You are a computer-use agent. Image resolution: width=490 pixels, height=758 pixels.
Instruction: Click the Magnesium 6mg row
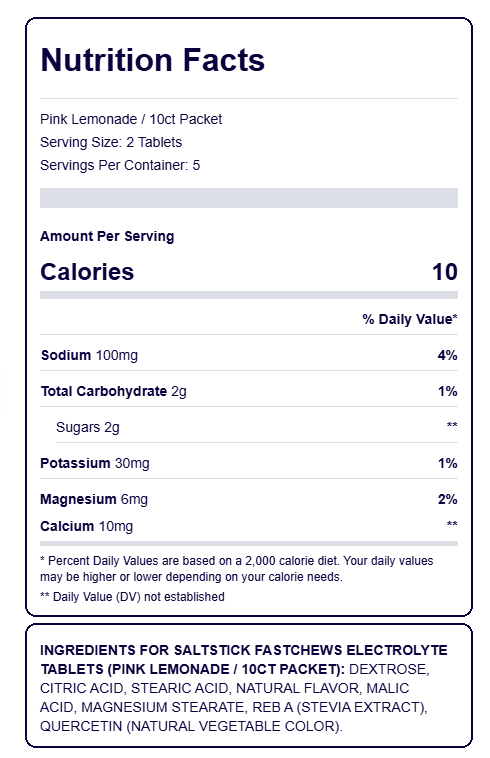pos(249,499)
